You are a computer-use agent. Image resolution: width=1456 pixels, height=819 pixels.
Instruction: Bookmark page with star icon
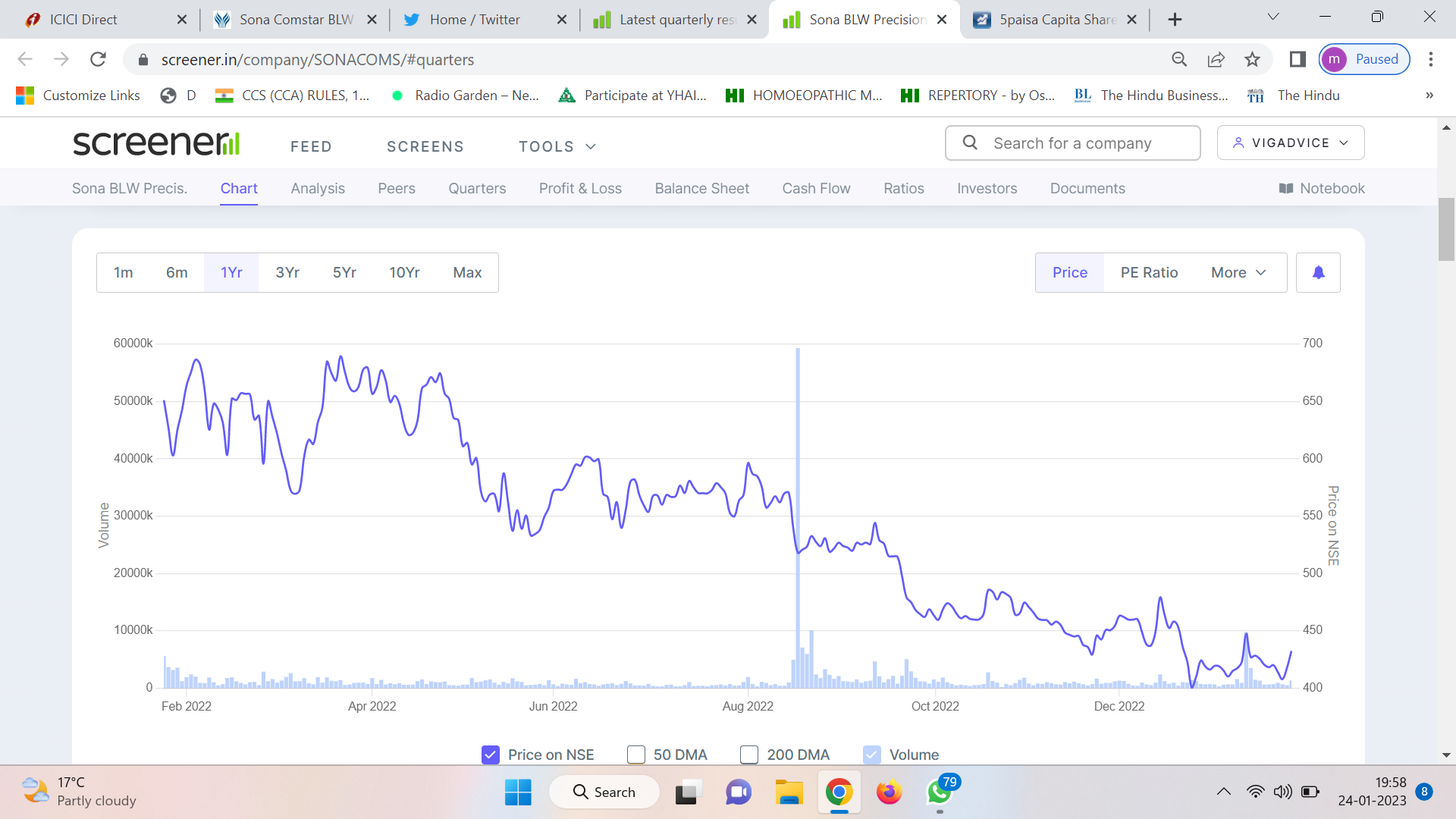pyautogui.click(x=1252, y=59)
